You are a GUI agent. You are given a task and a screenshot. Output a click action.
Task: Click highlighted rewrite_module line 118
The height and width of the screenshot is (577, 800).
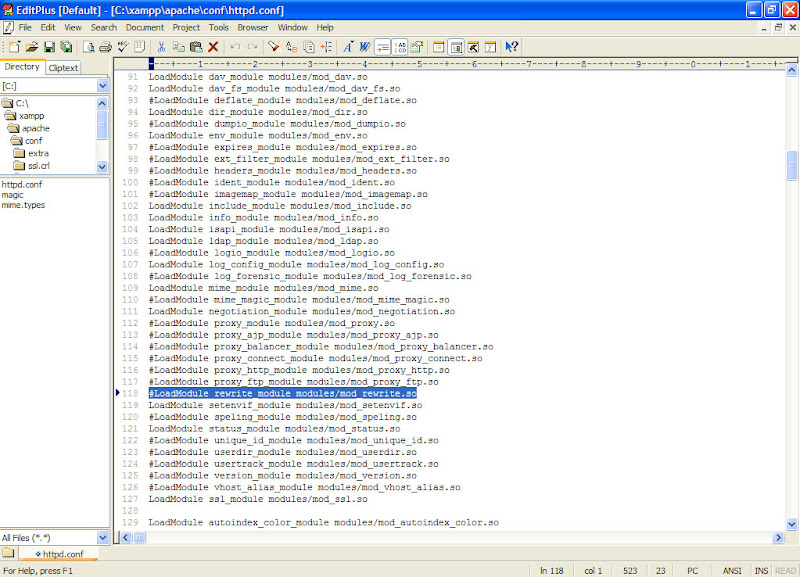pos(283,393)
